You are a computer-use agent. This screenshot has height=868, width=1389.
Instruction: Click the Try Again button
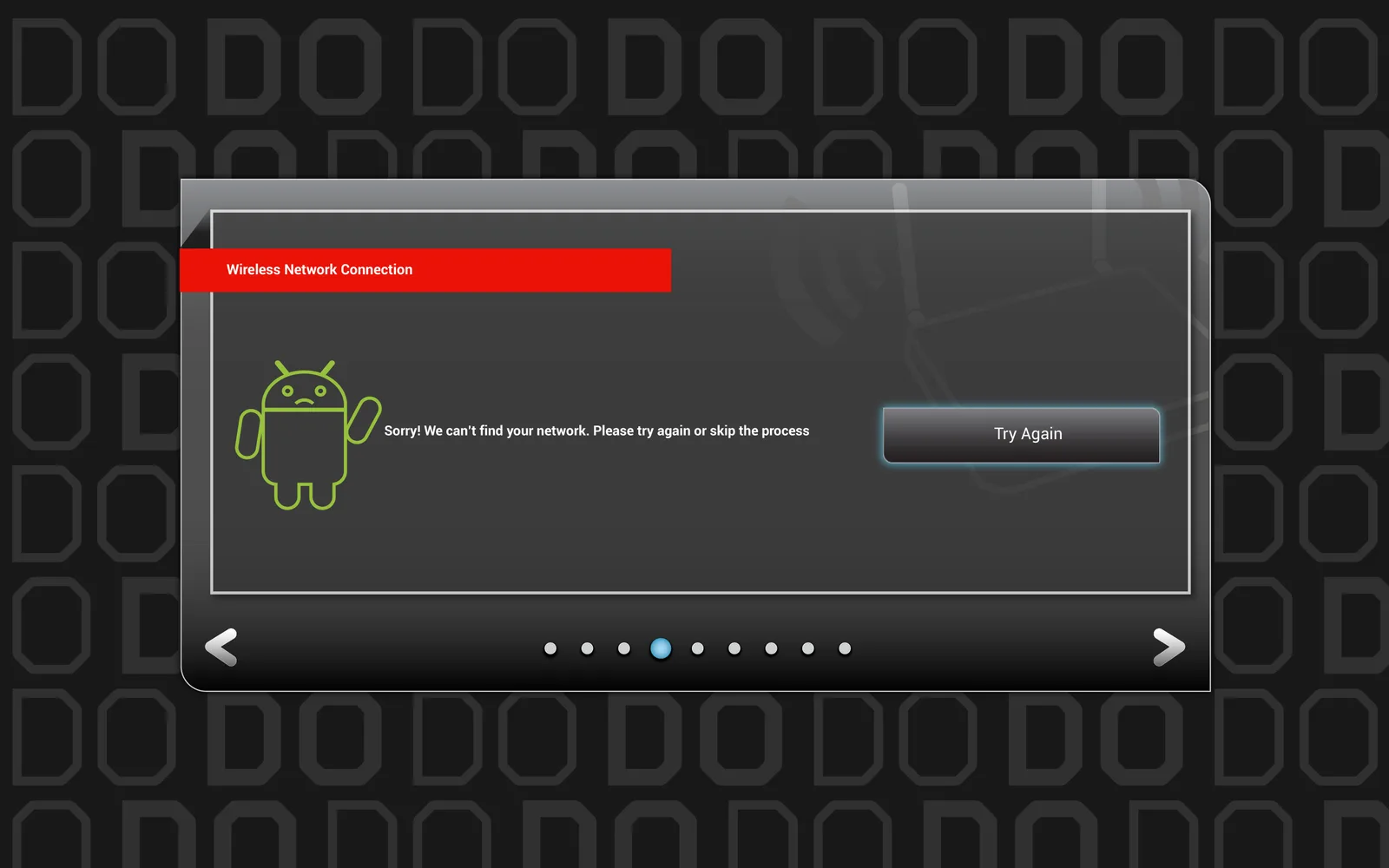point(1021,435)
